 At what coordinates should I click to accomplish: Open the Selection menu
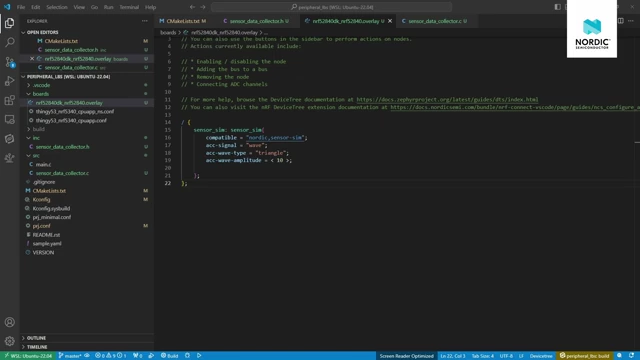point(57,7)
